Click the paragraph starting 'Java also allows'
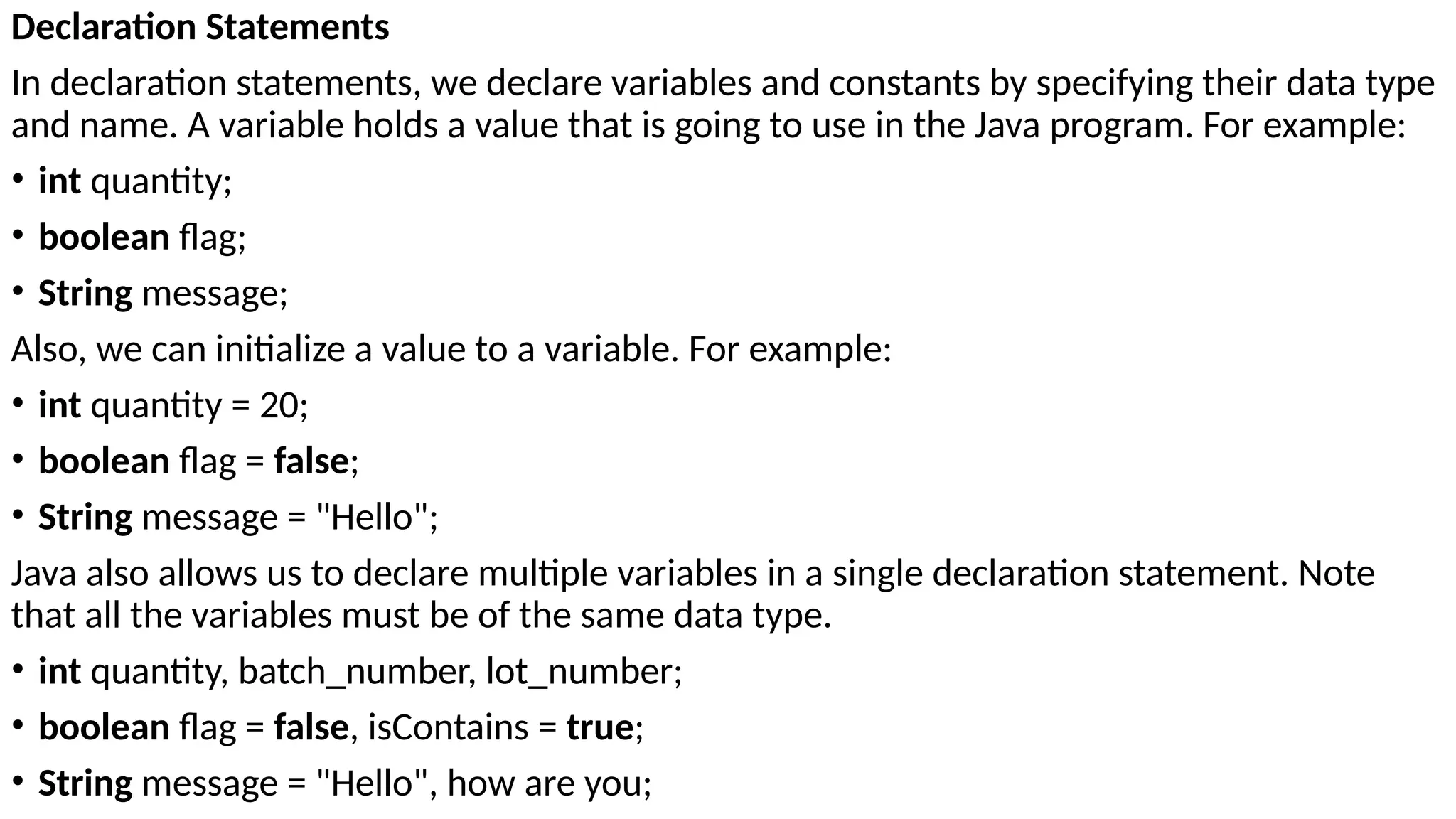This screenshot has height=819, width=1456. 693,594
